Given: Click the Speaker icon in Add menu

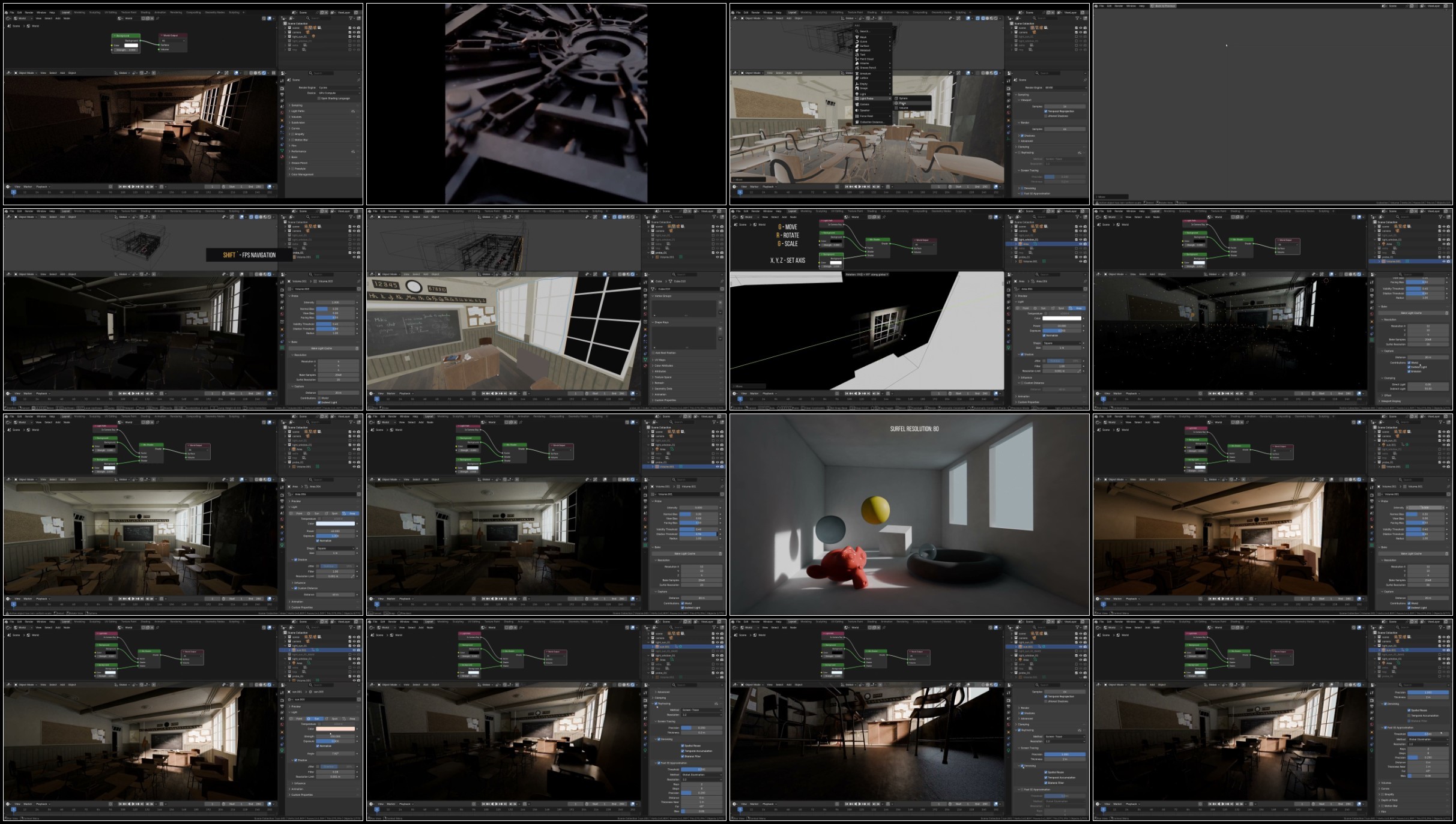Looking at the screenshot, I should click(857, 110).
